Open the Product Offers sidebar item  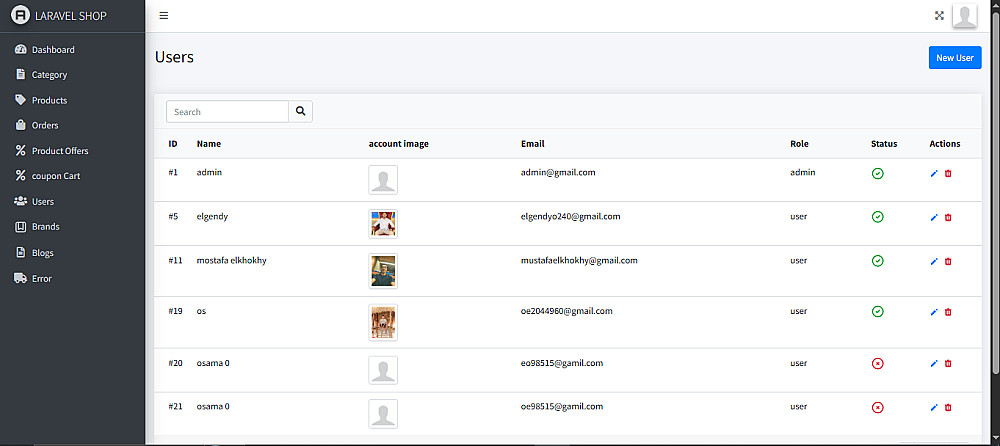(x=60, y=151)
